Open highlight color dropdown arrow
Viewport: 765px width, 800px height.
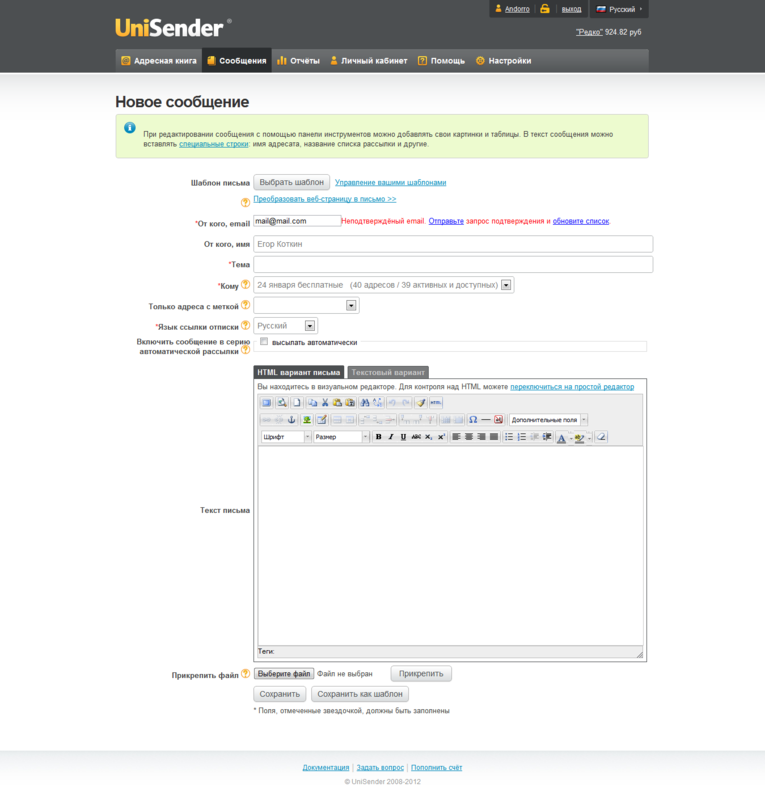tap(589, 438)
